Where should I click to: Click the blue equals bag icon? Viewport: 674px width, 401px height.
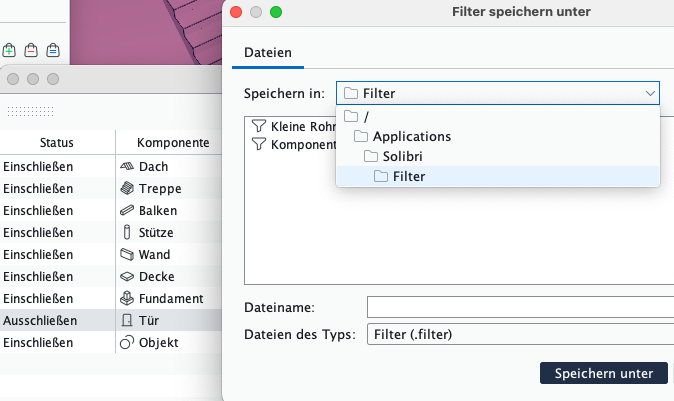click(x=53, y=50)
